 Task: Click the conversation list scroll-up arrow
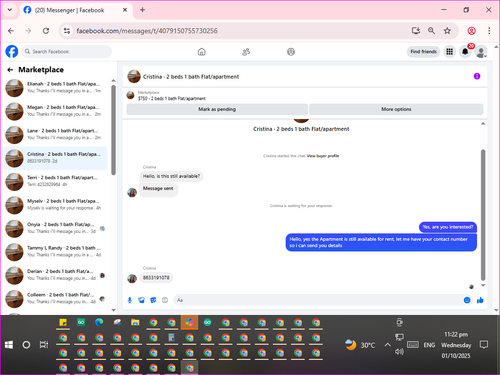coord(113,81)
